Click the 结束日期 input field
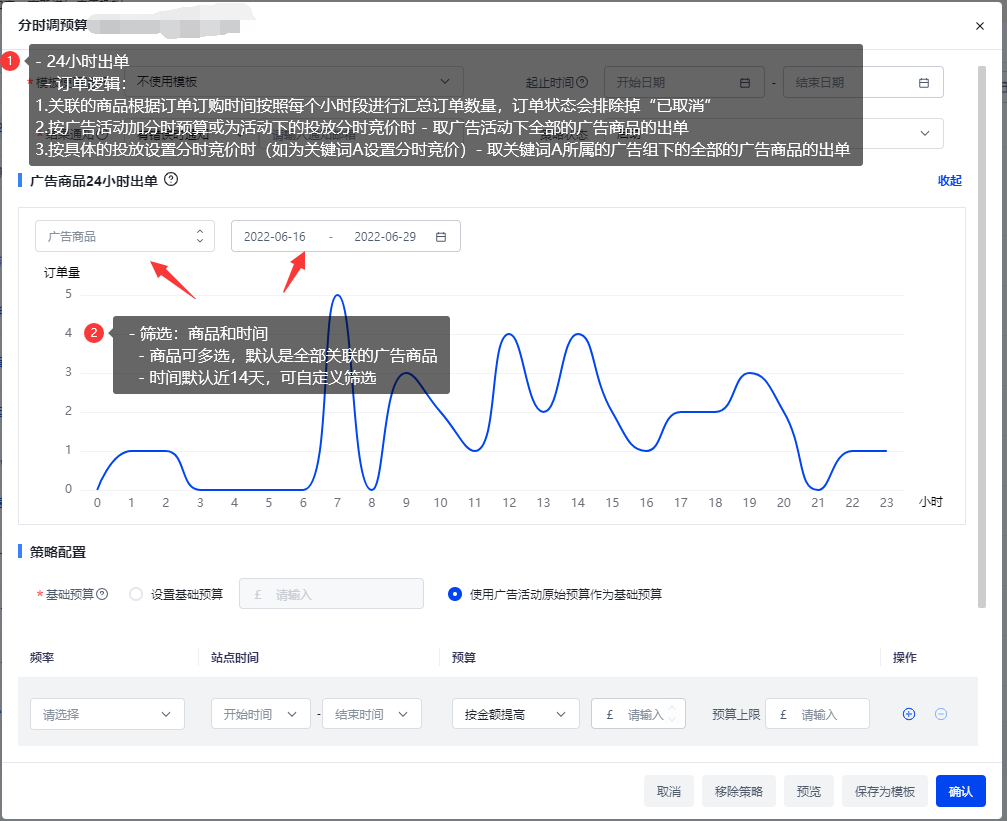The width and height of the screenshot is (1007, 821). [x=863, y=82]
